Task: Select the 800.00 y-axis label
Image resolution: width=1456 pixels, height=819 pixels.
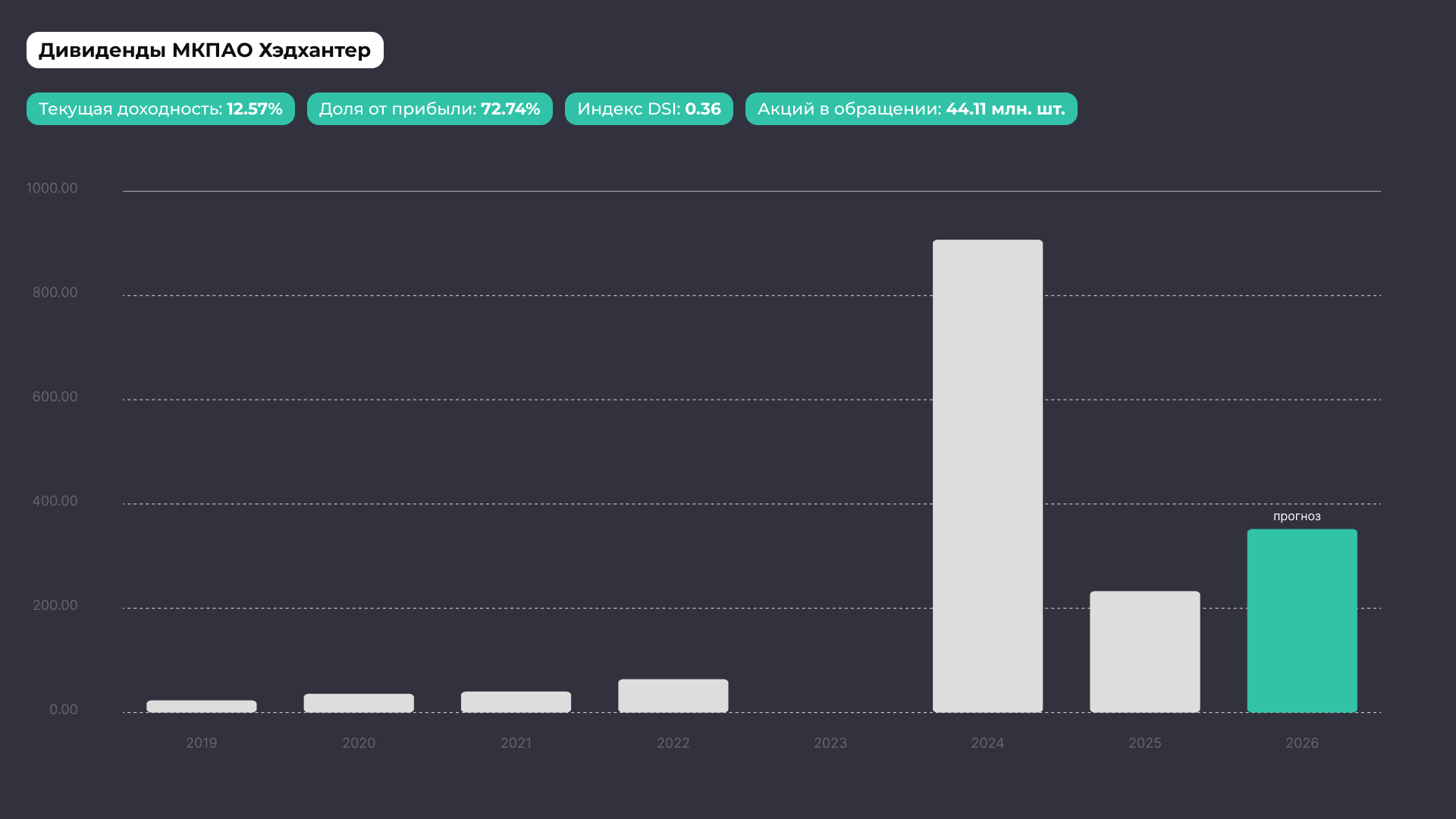Action: click(x=55, y=293)
